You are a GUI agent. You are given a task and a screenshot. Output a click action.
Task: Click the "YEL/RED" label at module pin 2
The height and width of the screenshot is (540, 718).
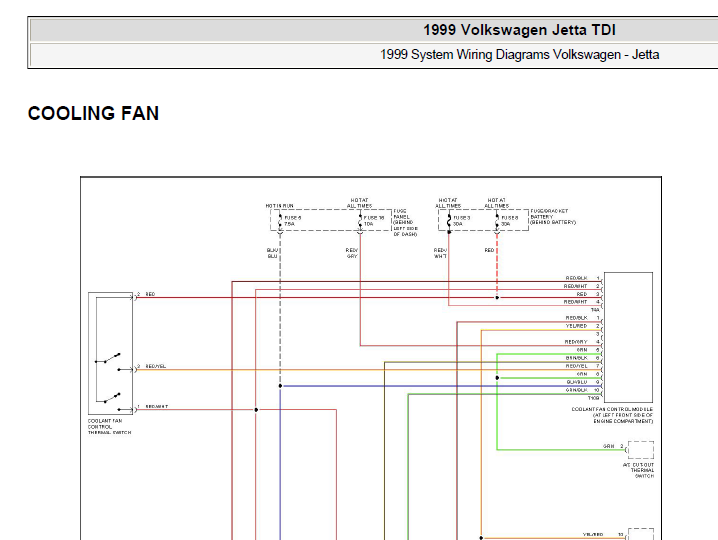pyautogui.click(x=576, y=326)
